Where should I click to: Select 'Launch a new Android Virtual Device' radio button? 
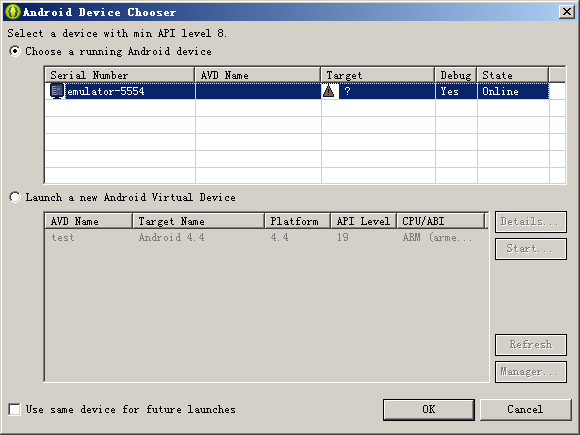(x=15, y=197)
